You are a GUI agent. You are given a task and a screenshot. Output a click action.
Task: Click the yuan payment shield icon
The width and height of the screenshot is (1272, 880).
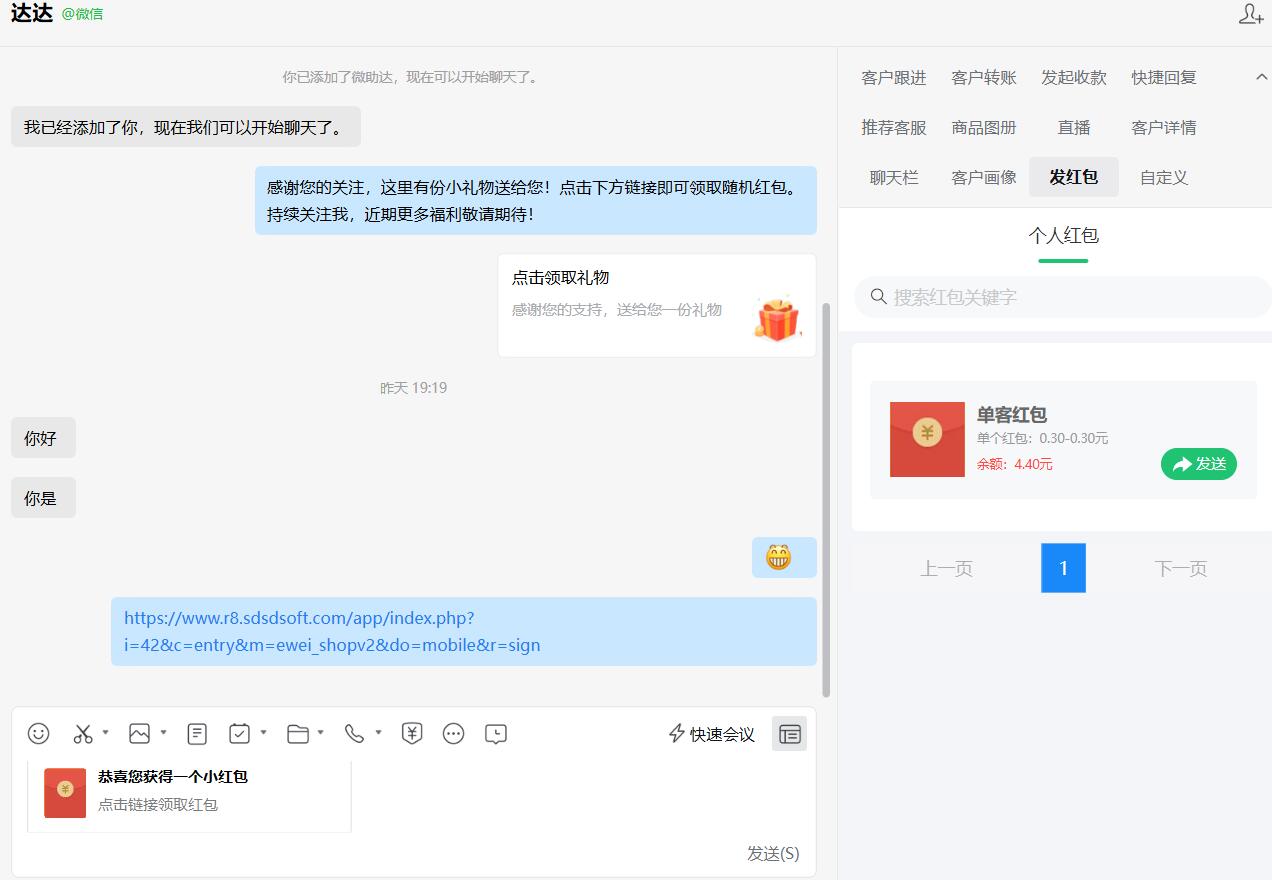(x=412, y=734)
